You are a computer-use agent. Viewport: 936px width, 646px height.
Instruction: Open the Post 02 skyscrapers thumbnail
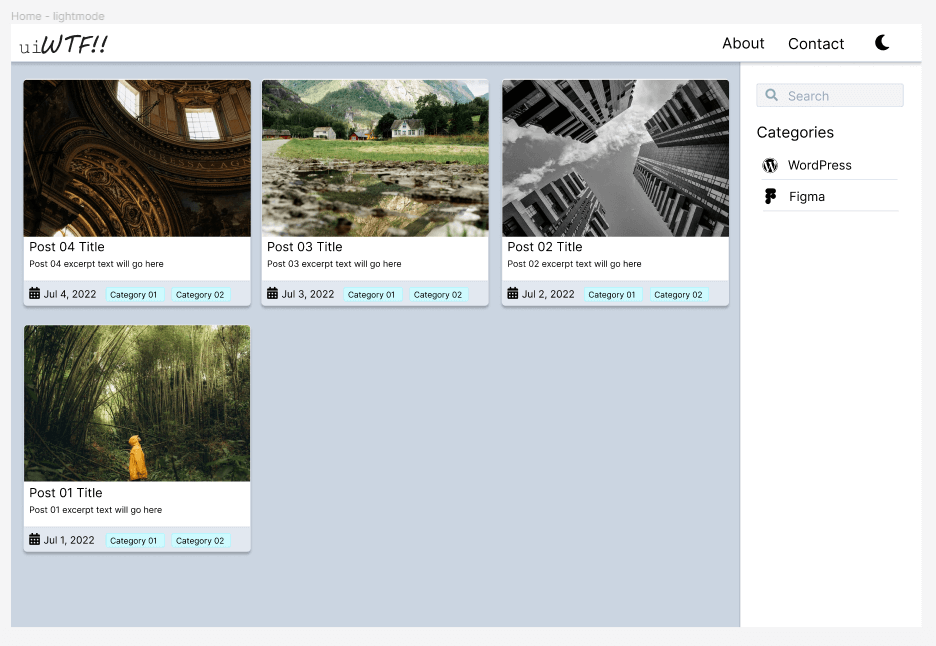615,158
